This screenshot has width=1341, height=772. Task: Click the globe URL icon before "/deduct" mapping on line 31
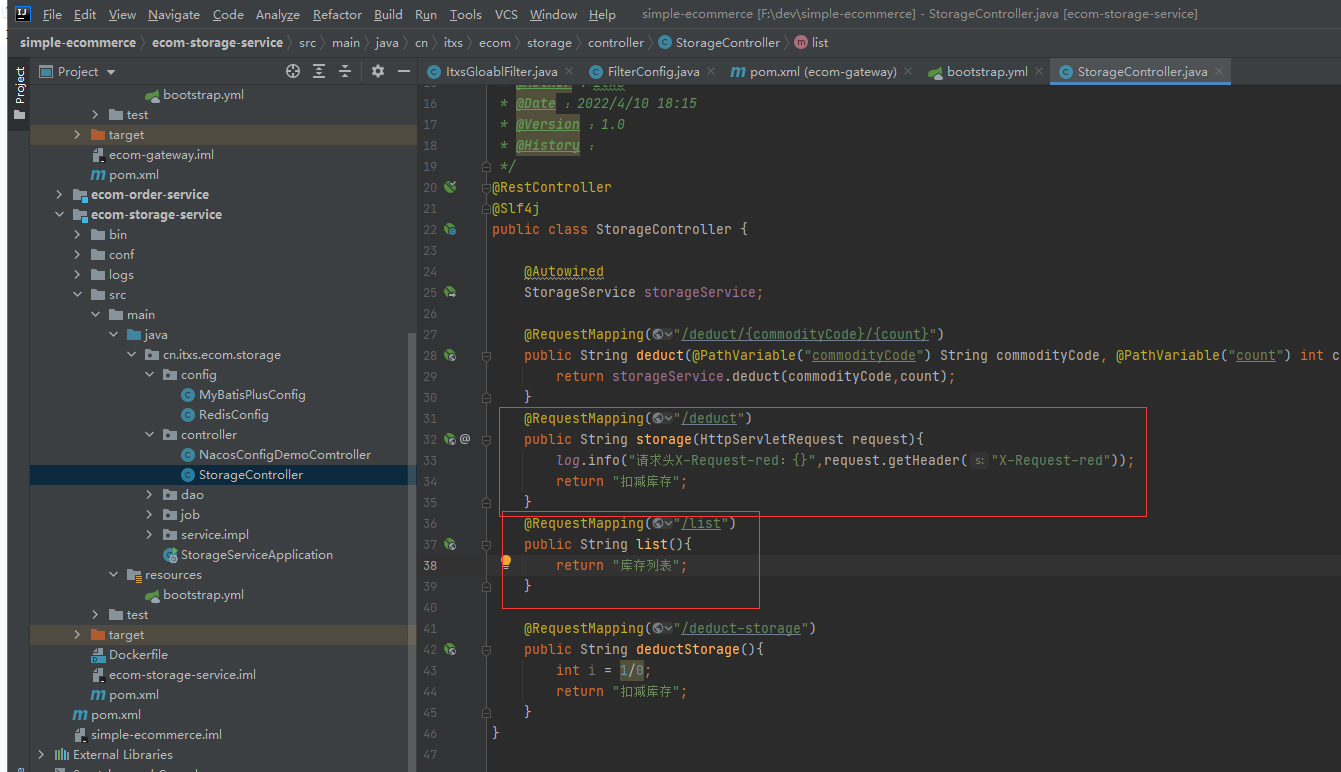(x=662, y=418)
